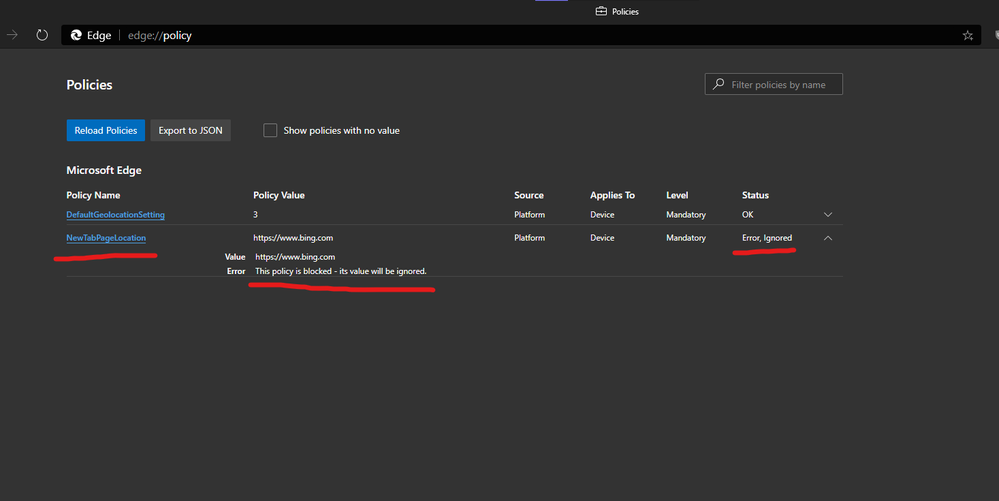The height and width of the screenshot is (501, 999).
Task: Click the bing.com value in NewTabPageLocation row
Action: (x=293, y=238)
